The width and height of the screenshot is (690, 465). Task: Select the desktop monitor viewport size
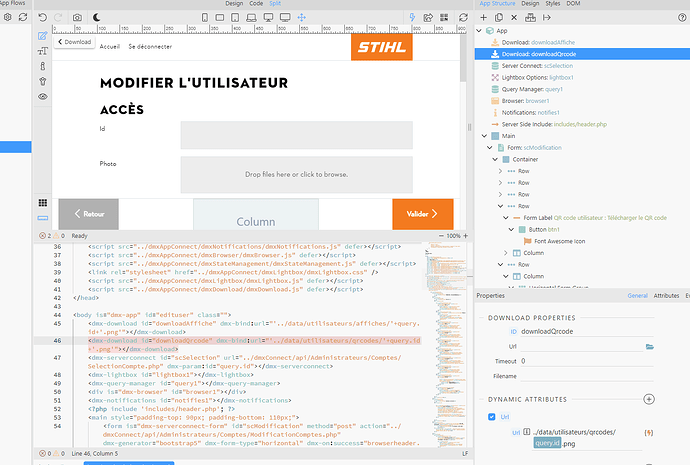268,18
